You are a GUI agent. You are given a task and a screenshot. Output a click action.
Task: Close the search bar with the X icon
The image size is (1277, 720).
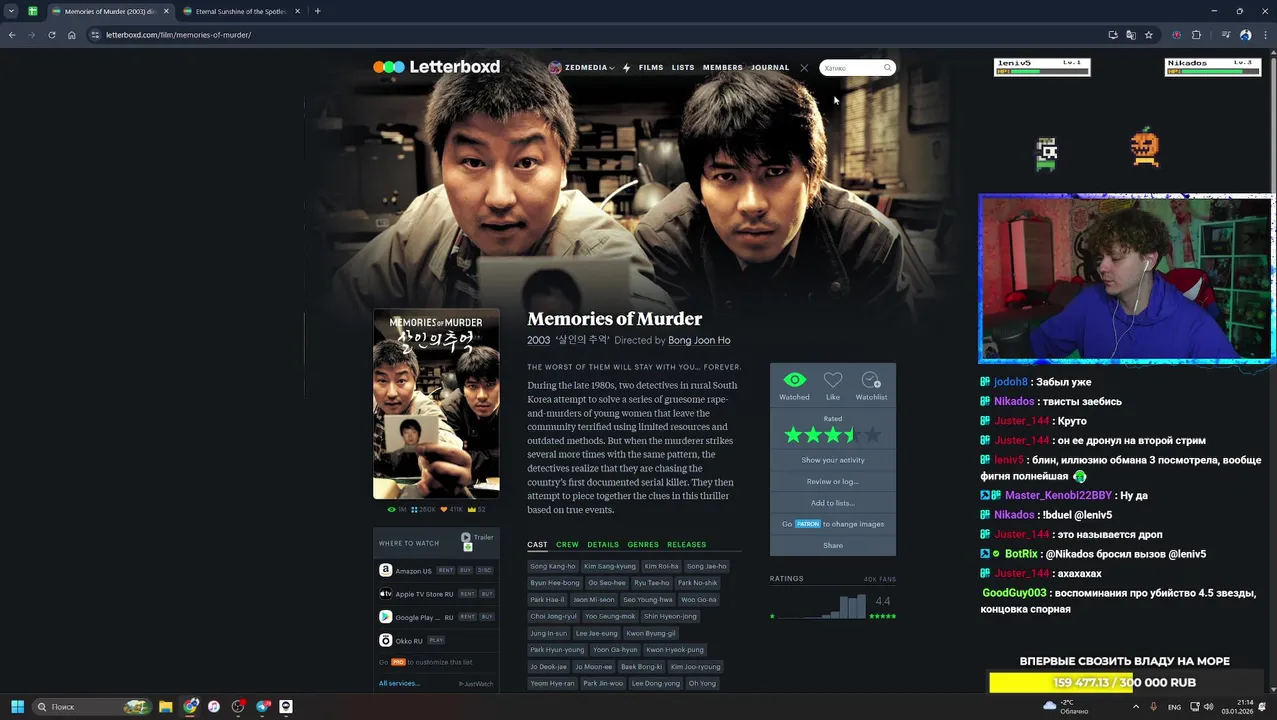(x=804, y=68)
